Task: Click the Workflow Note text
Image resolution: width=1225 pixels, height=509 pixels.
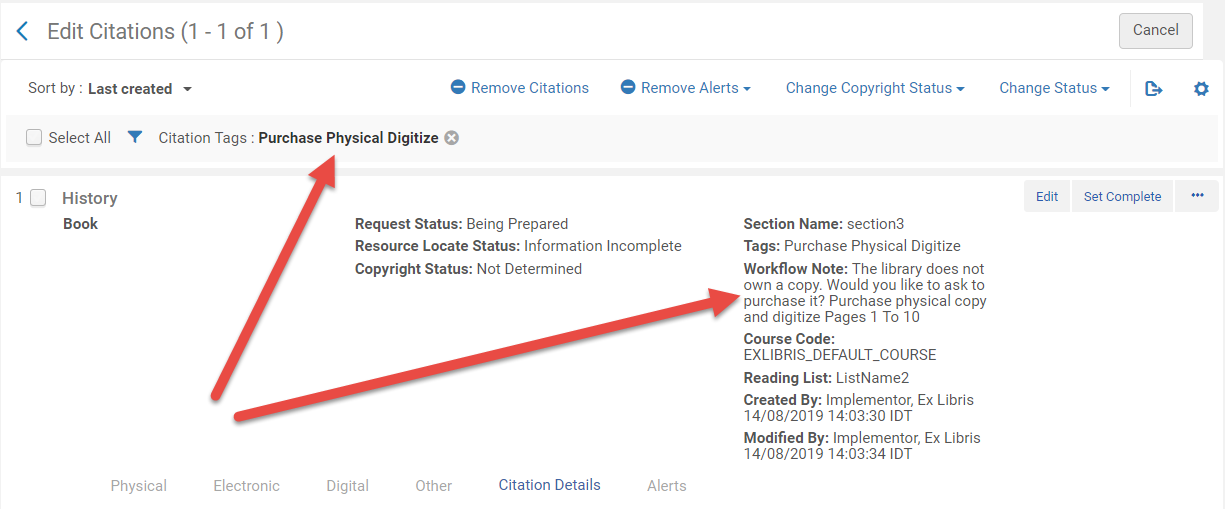Action: point(865,293)
